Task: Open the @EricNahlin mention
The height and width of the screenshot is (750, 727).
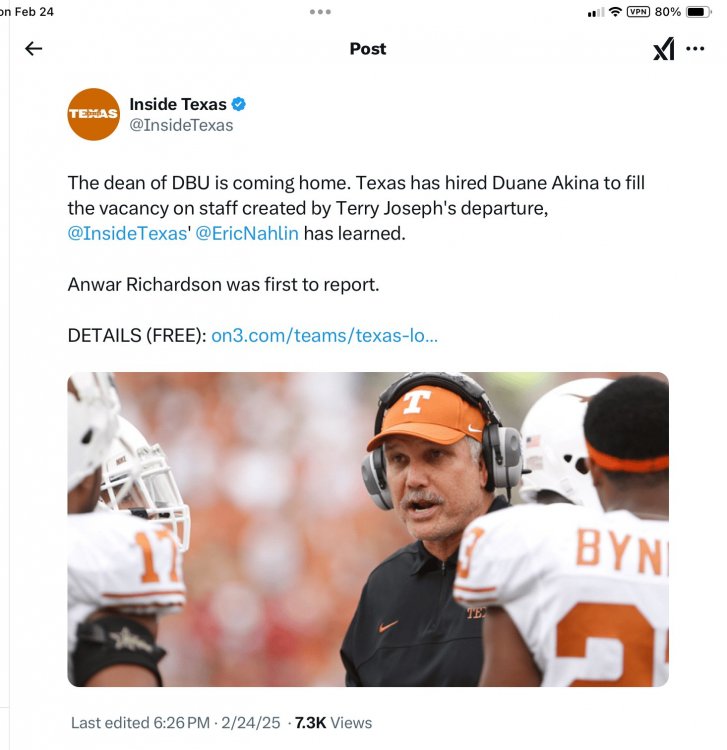Action: [x=247, y=233]
